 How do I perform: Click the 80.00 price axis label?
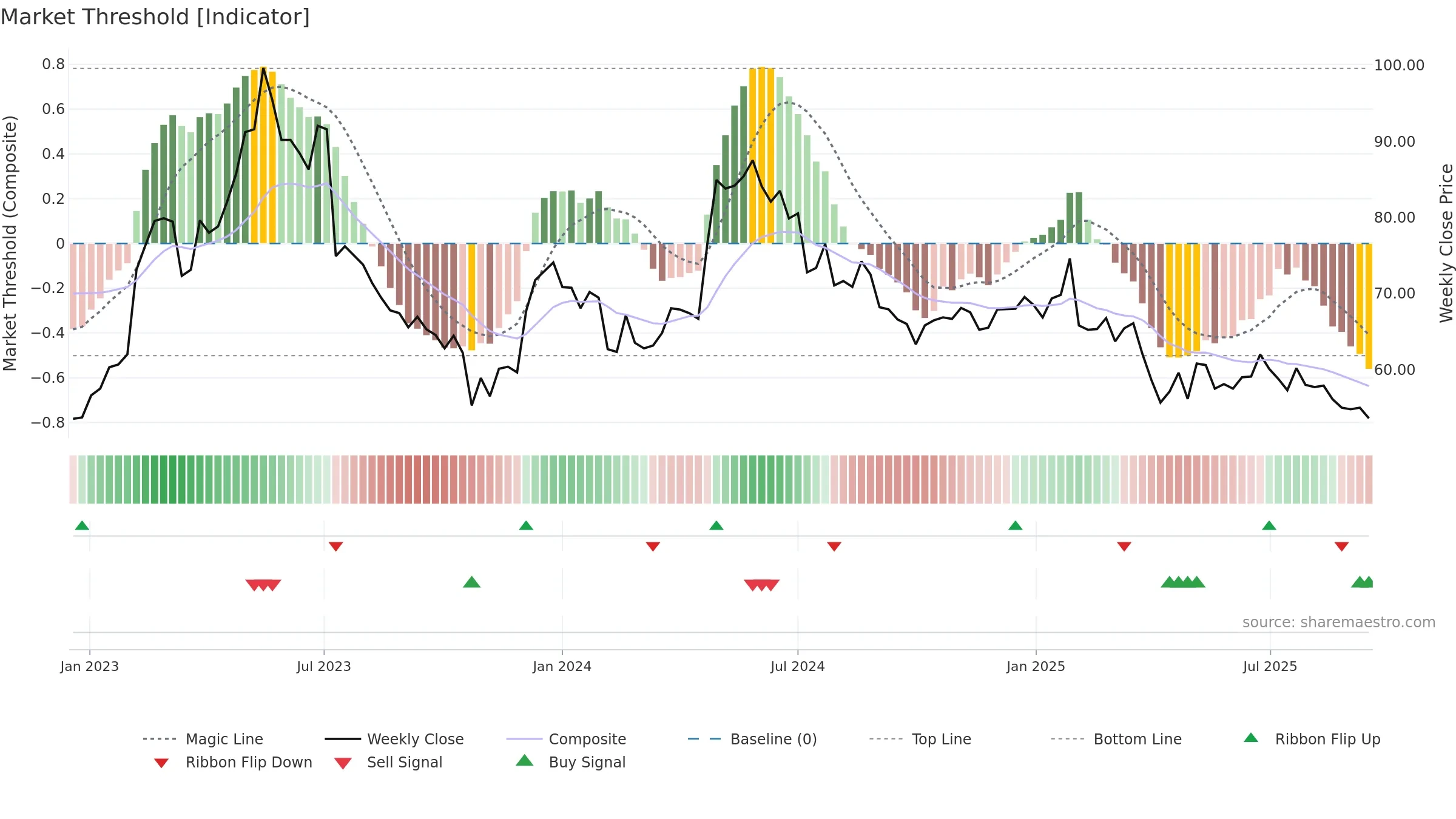(1395, 218)
